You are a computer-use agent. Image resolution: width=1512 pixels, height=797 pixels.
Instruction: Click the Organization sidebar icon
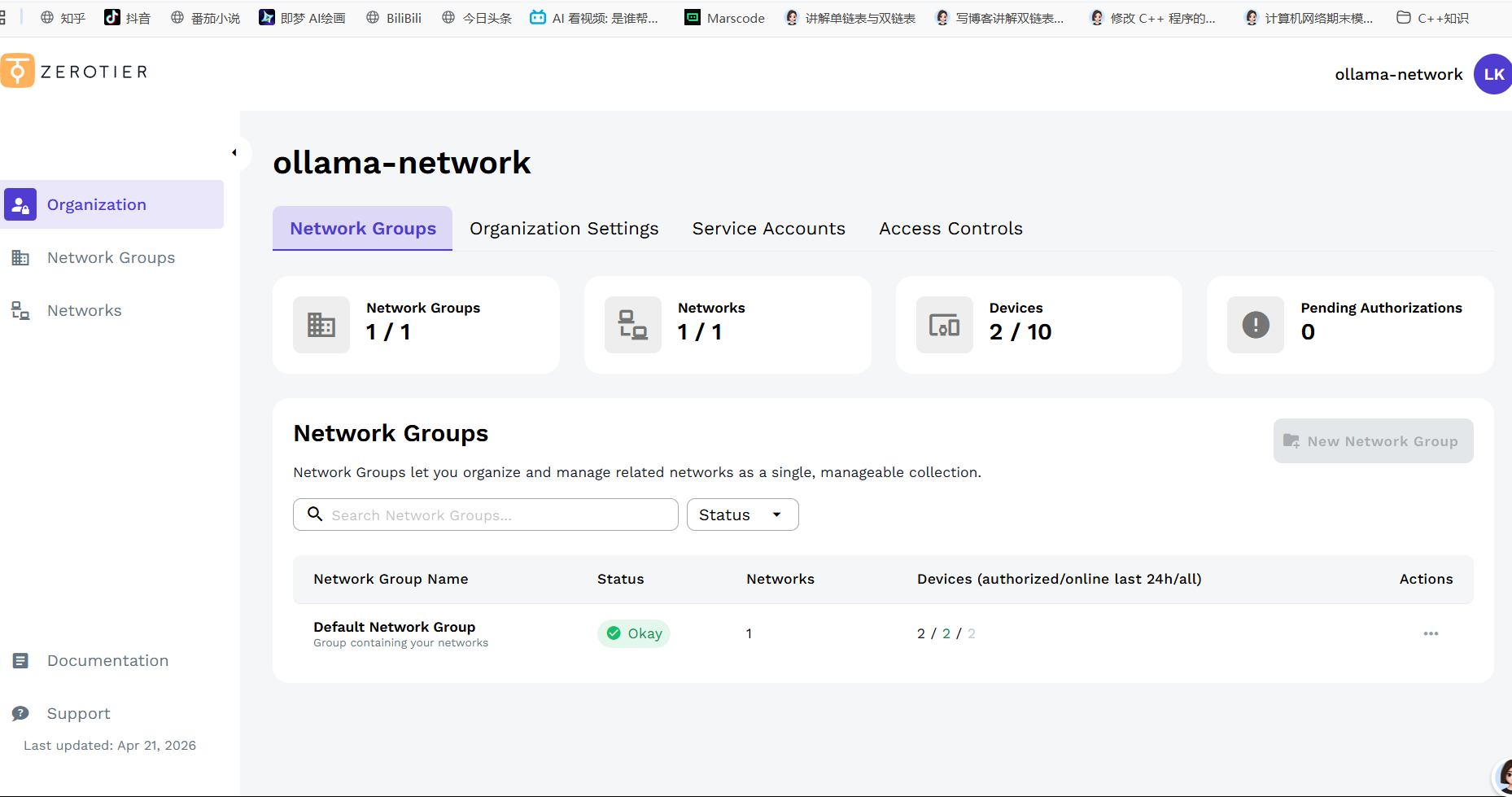[x=20, y=204]
